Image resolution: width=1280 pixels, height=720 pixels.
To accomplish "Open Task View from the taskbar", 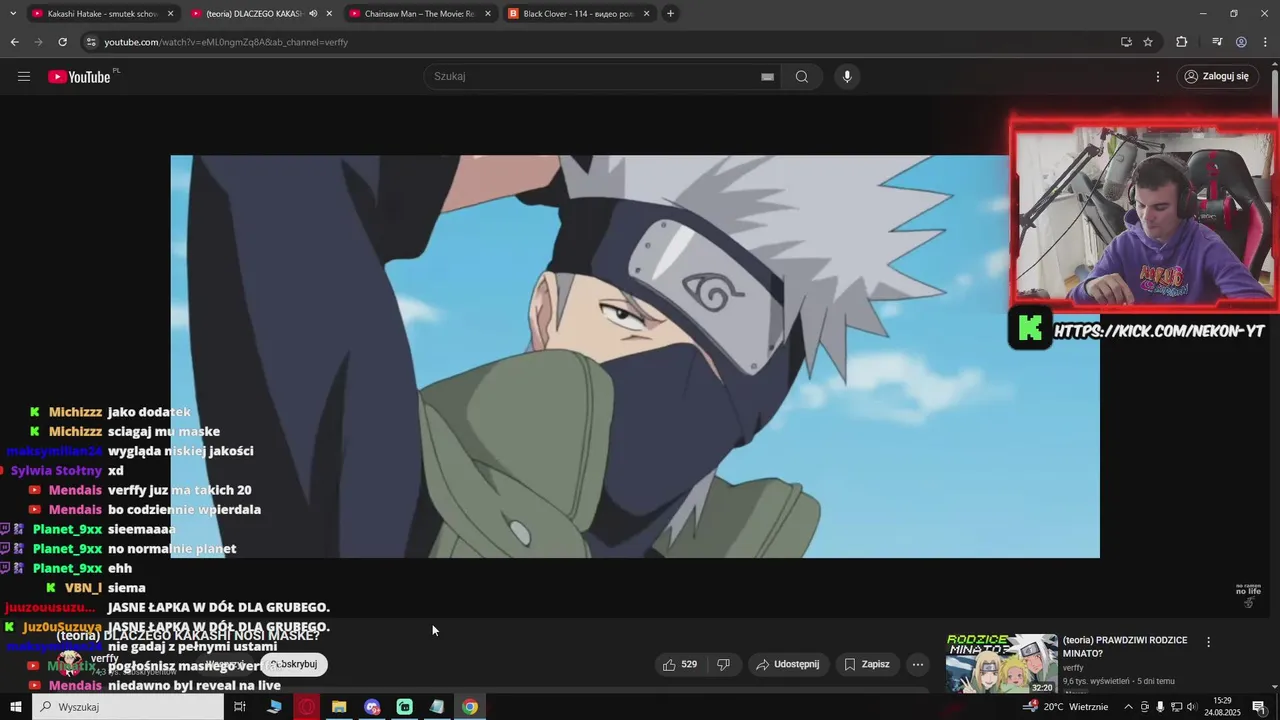I will 240,707.
